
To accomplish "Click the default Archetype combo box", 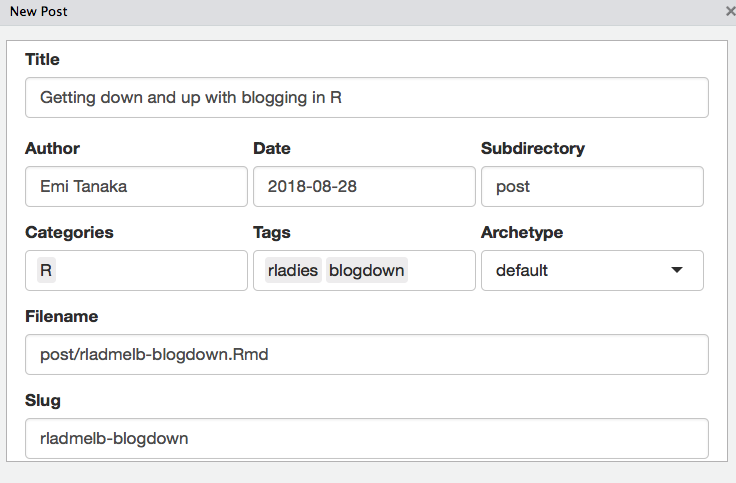I will 592,270.
